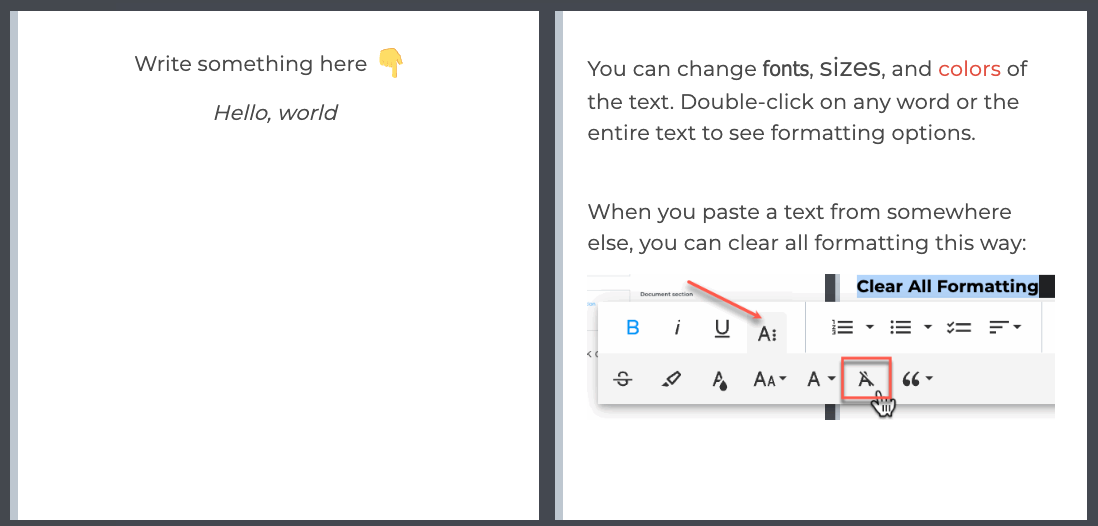Toggle Bold formatting with the B icon
The height and width of the screenshot is (526, 1098).
633,327
